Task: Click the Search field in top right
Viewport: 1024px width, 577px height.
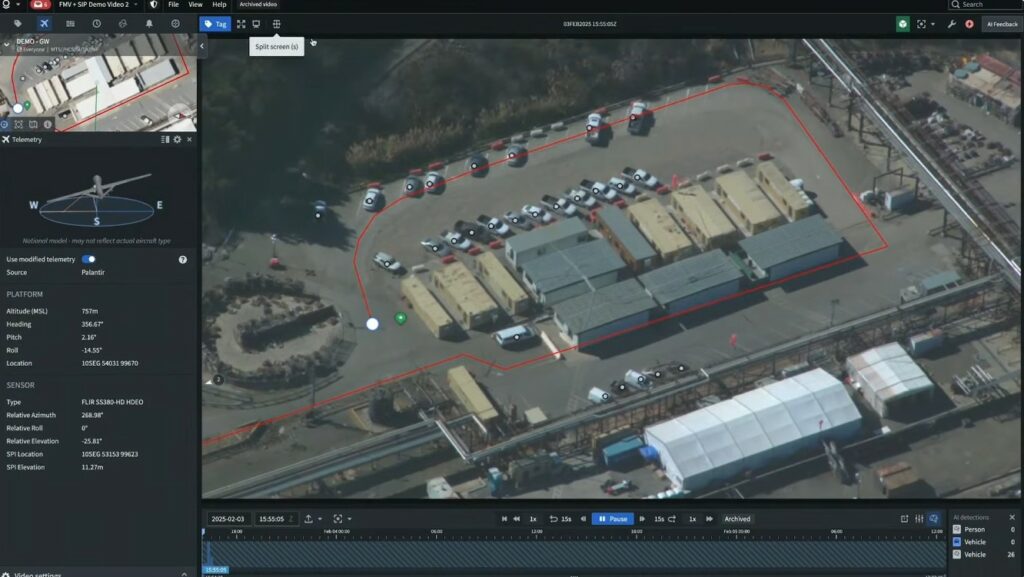Action: coord(985,5)
